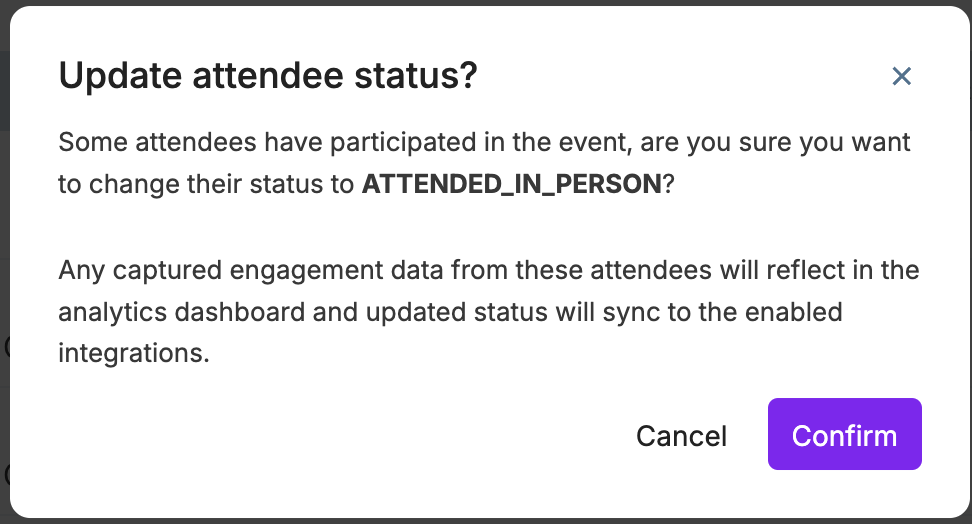Image resolution: width=972 pixels, height=524 pixels.
Task: Click the words "to change their status to"
Action: (206, 185)
